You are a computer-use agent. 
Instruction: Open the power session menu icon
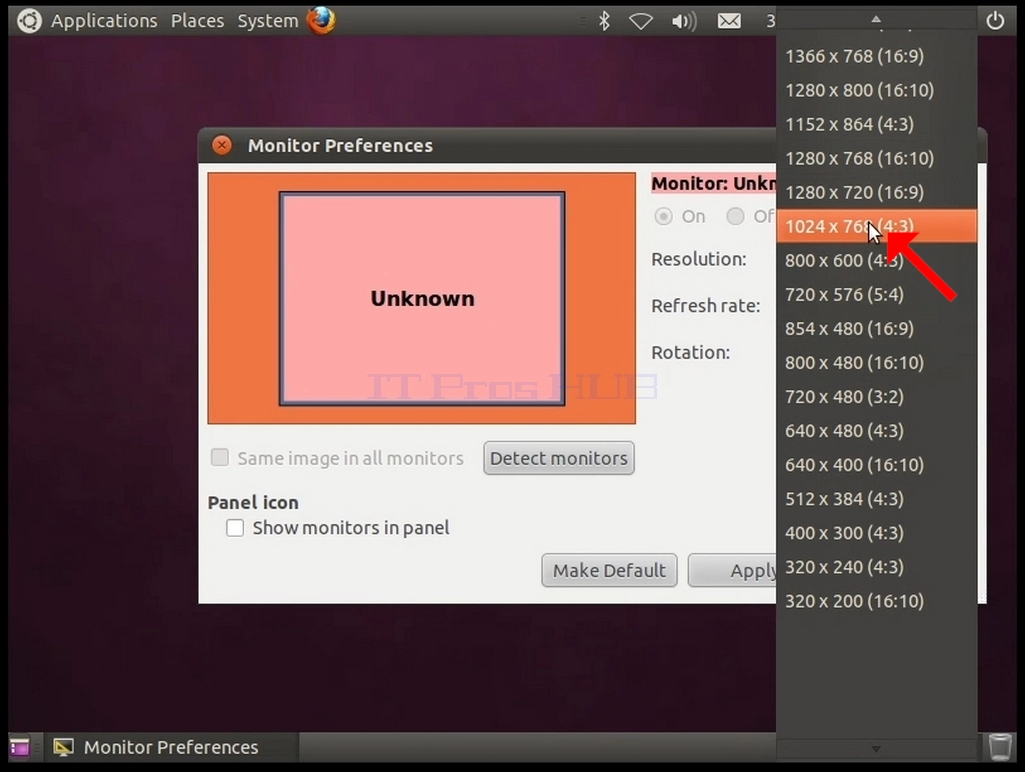tap(995, 21)
